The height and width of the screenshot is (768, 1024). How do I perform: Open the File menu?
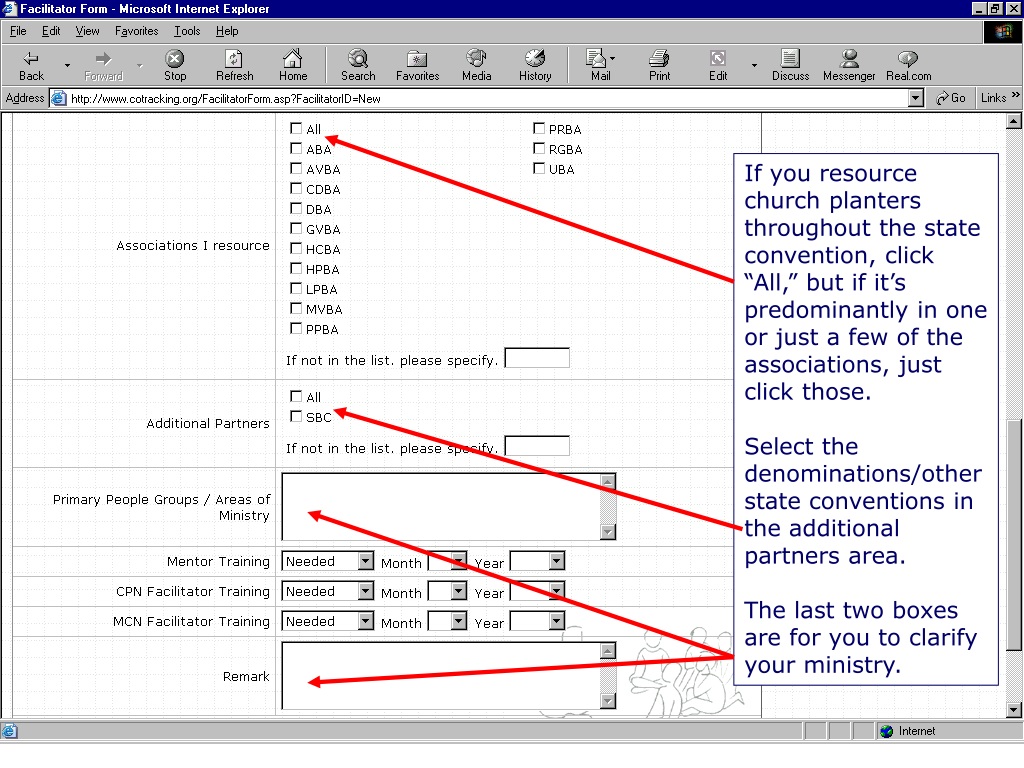(18, 31)
